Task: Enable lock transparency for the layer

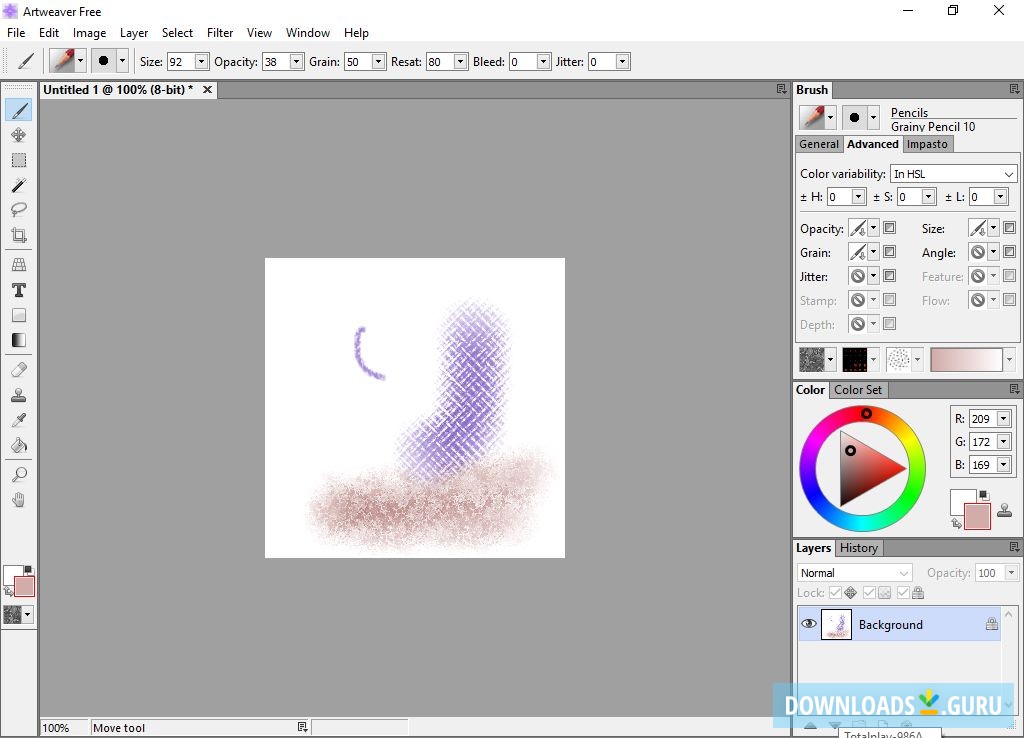Action: coord(869,592)
